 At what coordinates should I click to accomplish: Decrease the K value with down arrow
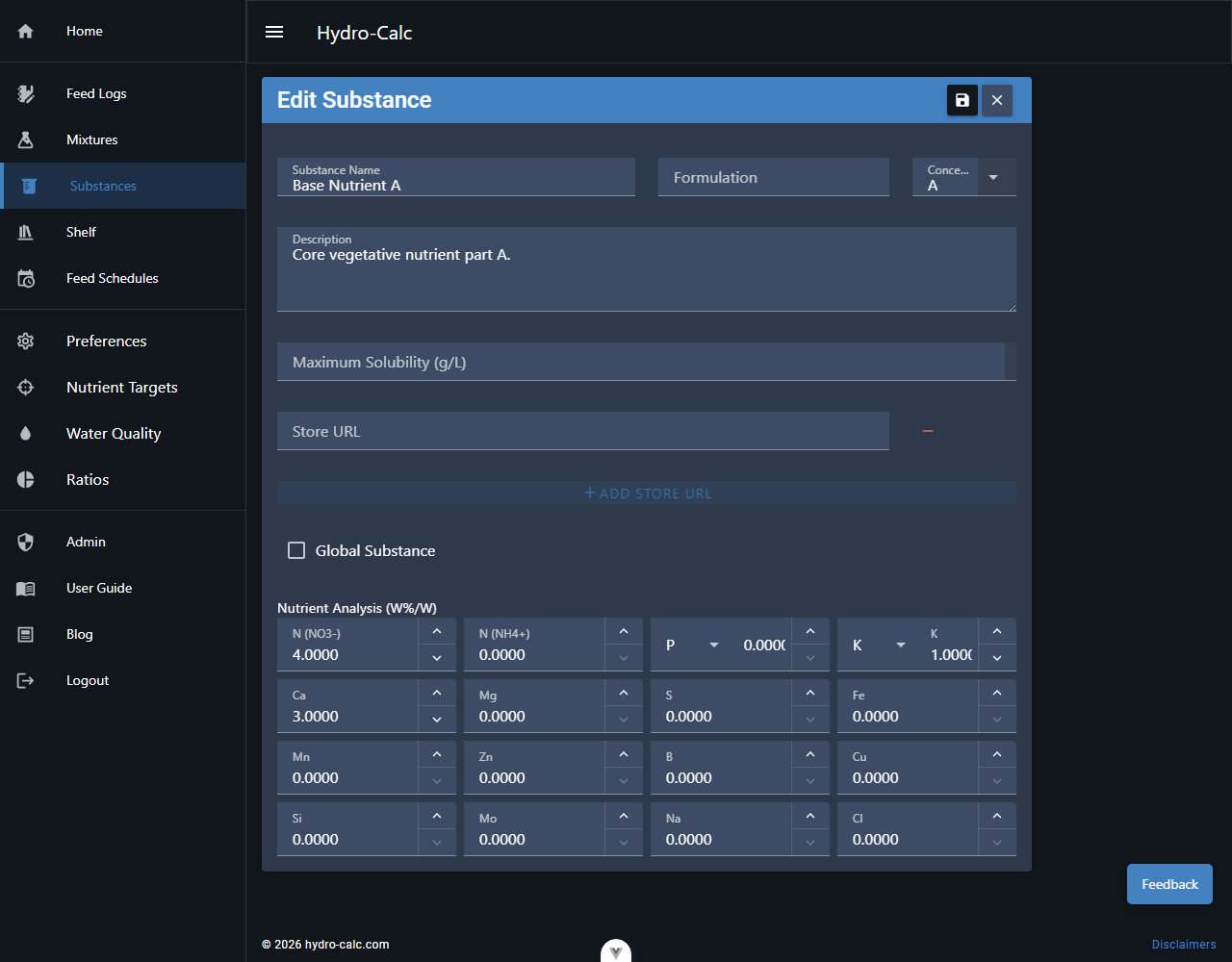997,658
